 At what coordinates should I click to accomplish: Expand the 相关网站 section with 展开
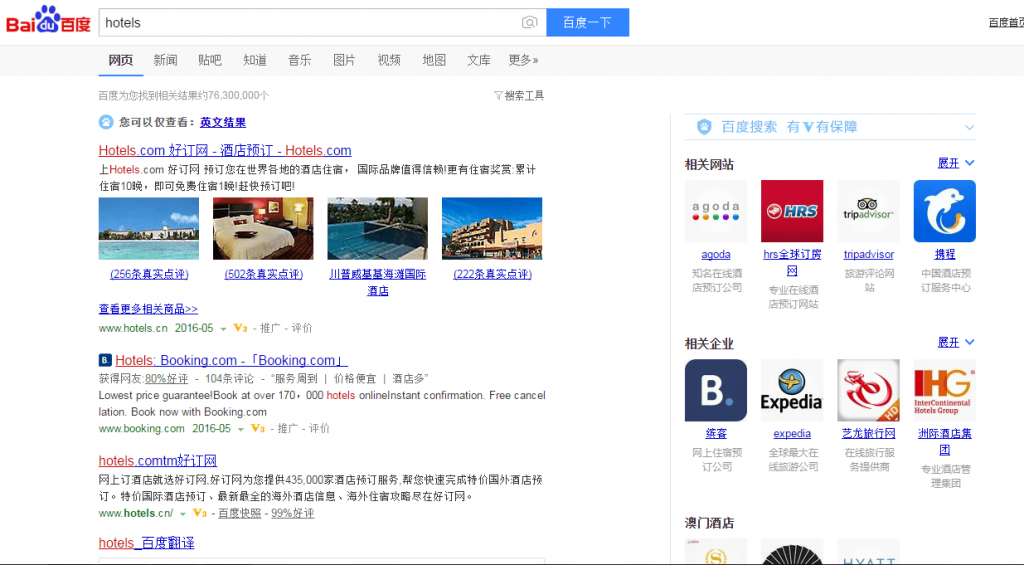[955, 163]
